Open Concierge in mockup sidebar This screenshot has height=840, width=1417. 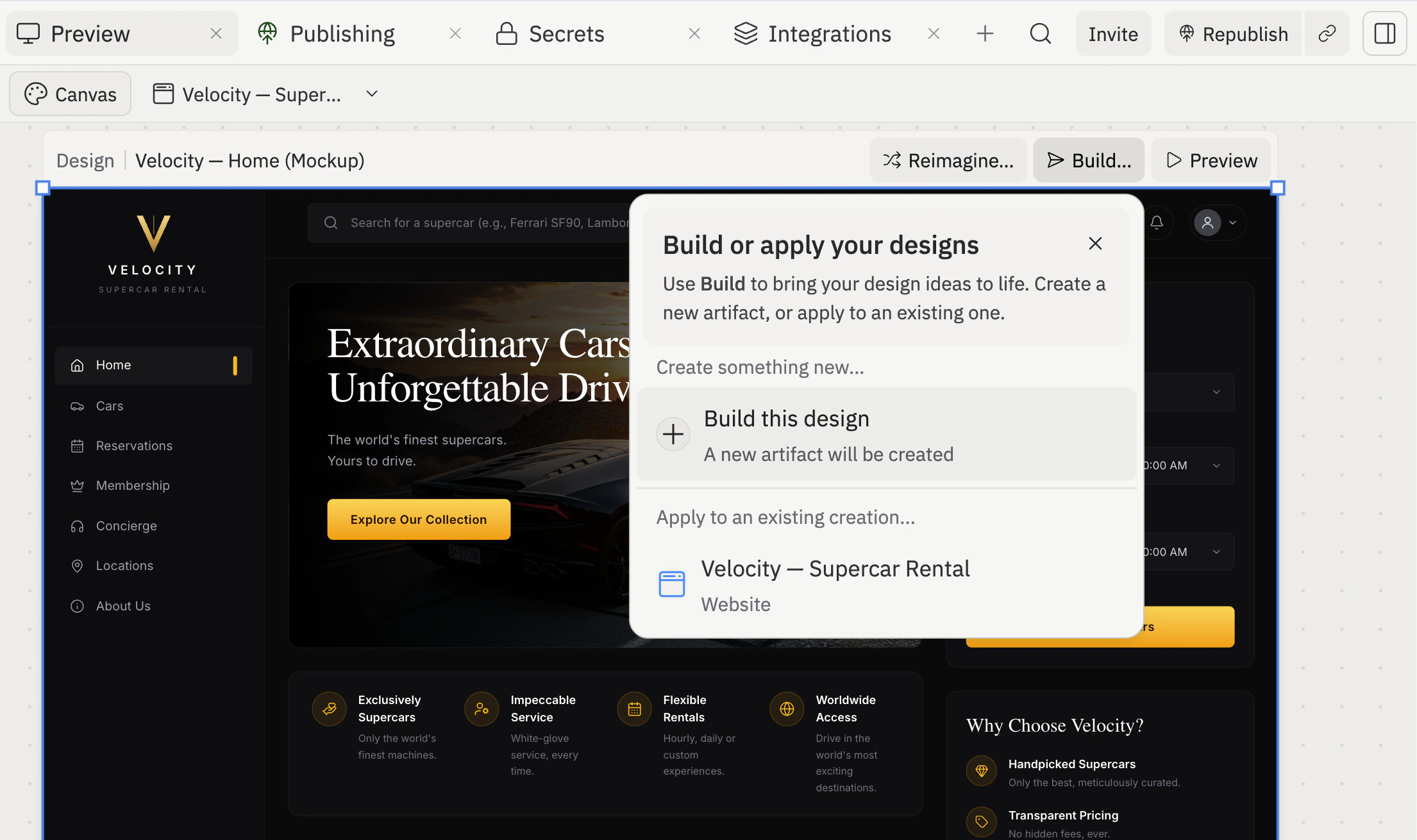point(153,526)
